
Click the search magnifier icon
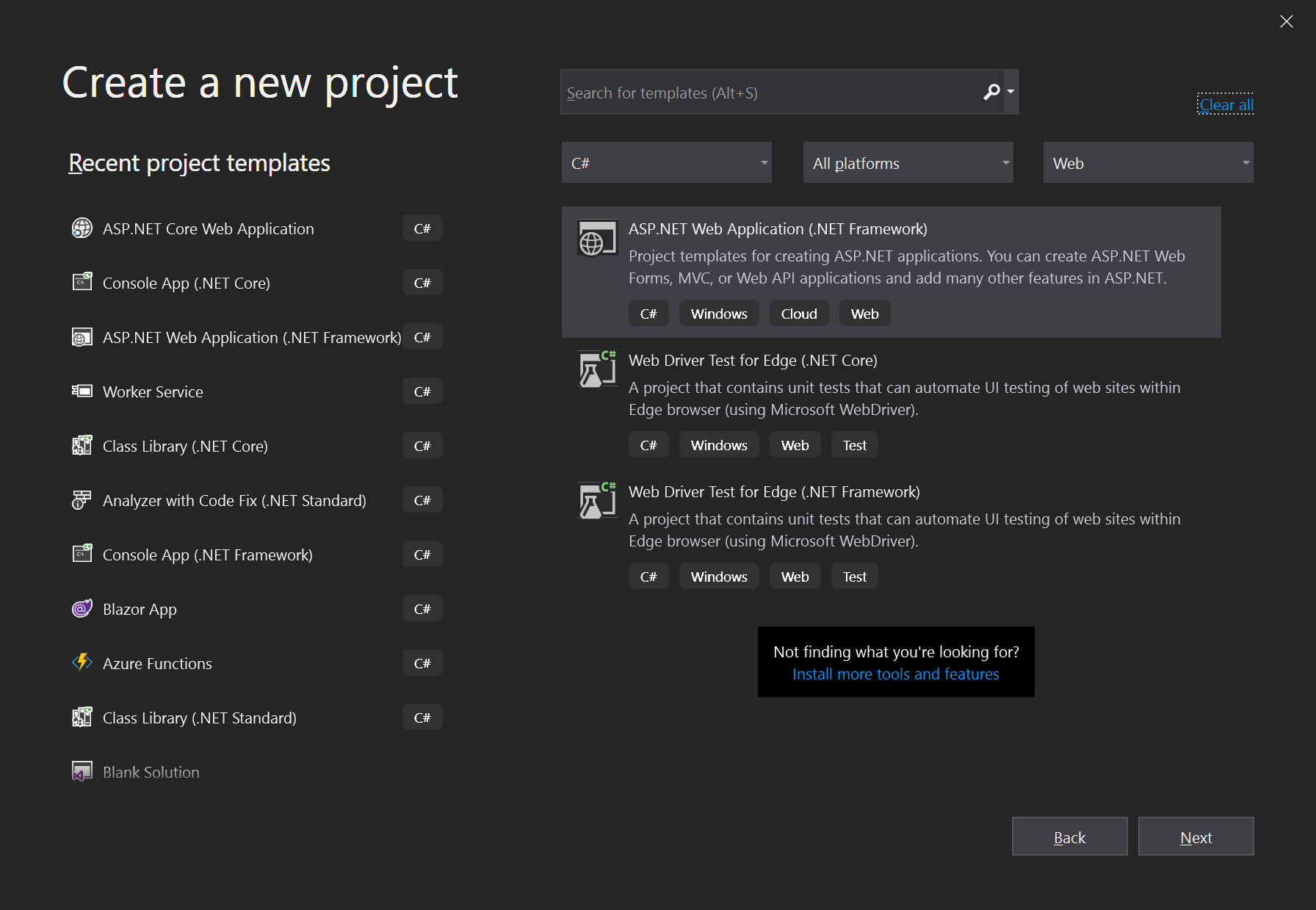pos(991,92)
